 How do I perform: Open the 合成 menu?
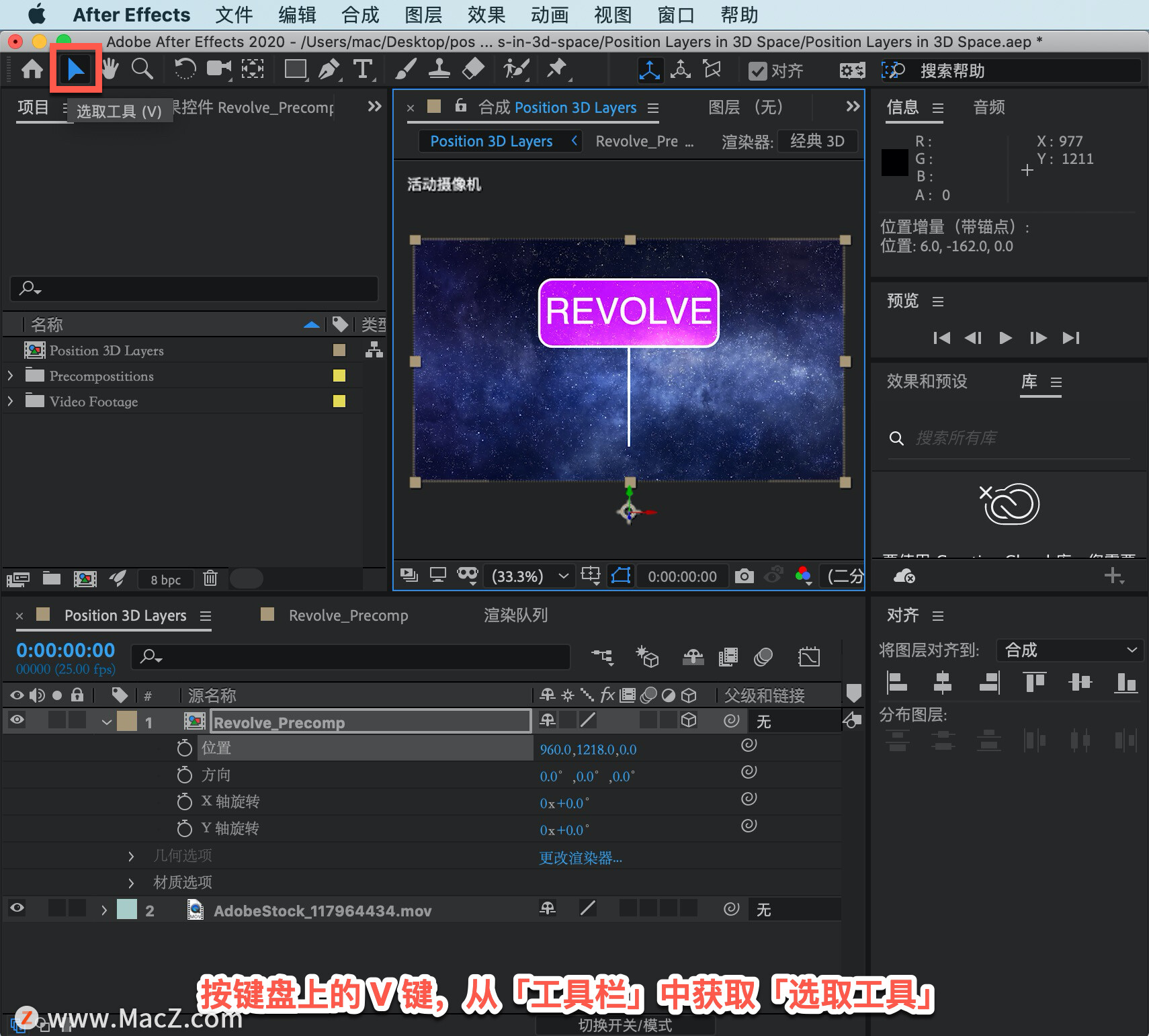tap(360, 15)
